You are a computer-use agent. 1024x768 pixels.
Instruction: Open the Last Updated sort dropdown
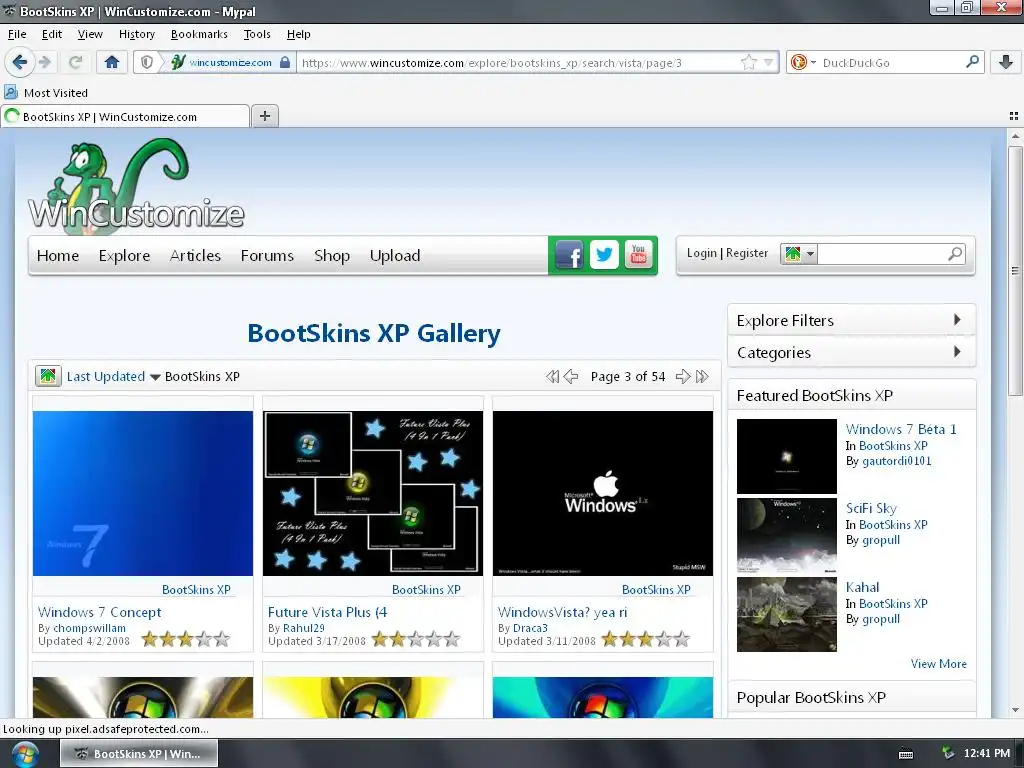114,377
